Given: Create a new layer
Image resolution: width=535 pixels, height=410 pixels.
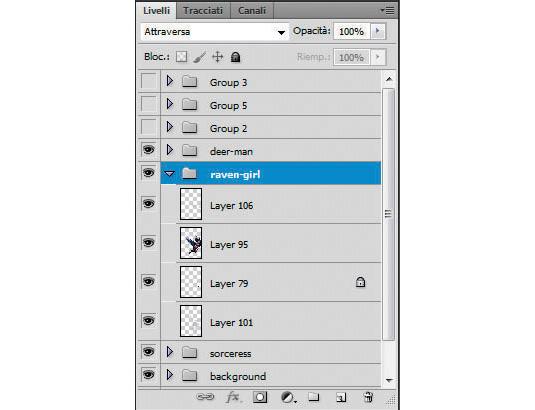Looking at the screenshot, I should click(341, 397).
